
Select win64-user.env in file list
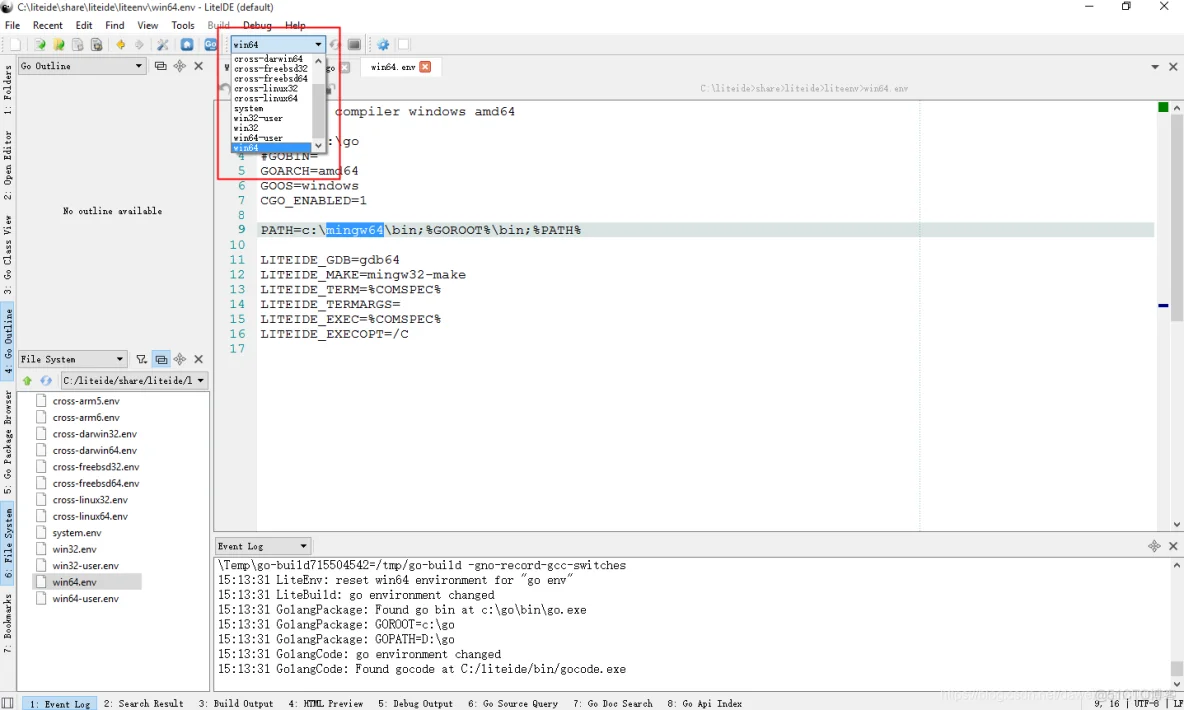point(85,598)
